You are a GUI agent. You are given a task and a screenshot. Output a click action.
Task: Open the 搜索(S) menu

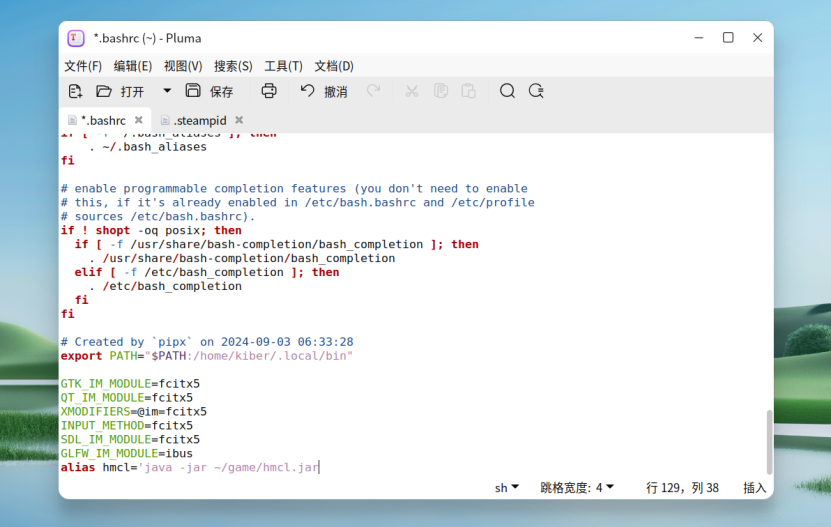[x=233, y=66]
